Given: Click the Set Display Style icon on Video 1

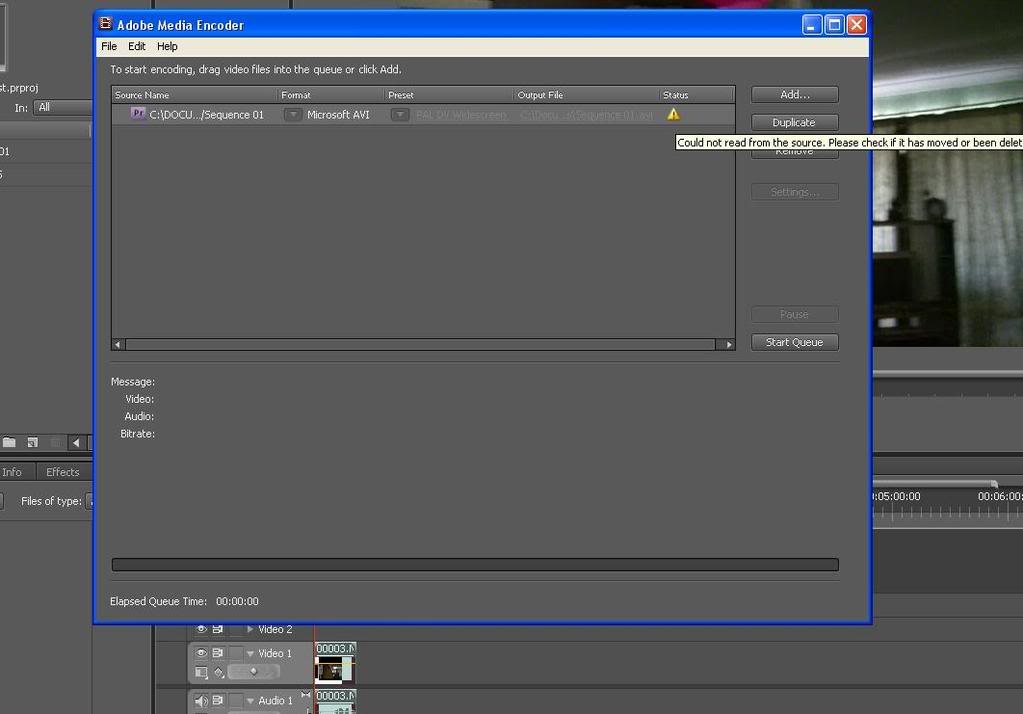Looking at the screenshot, I should click(202, 671).
